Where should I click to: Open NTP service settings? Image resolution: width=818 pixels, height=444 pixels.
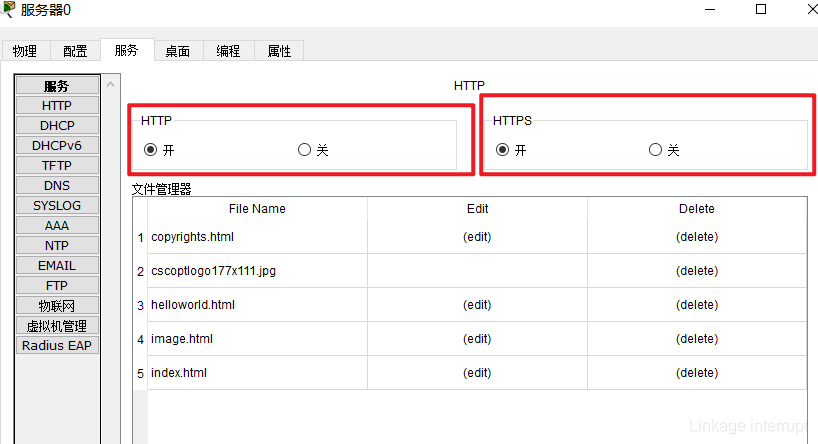click(57, 246)
